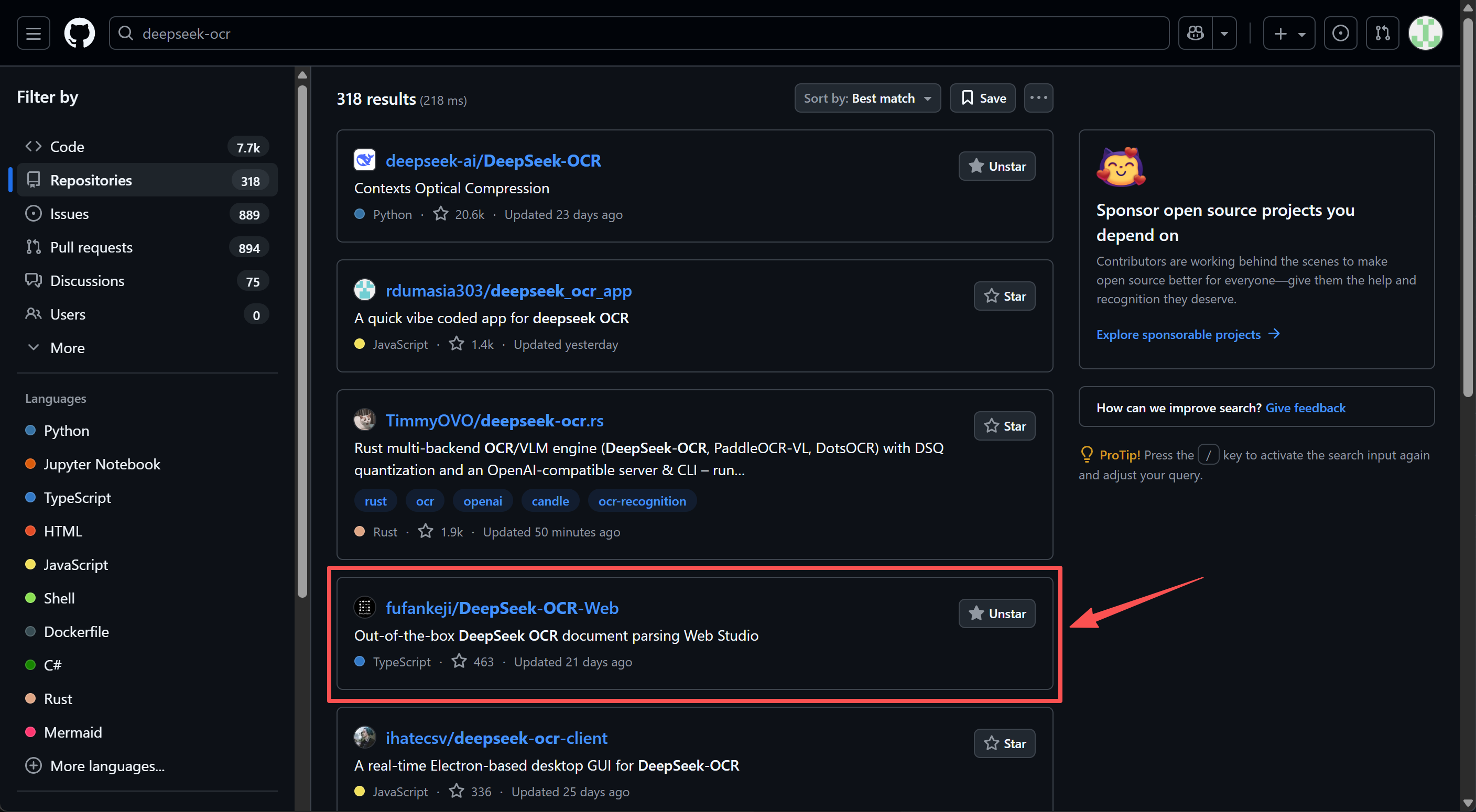Open the user avatar menu
This screenshot has width=1476, height=812.
pyautogui.click(x=1425, y=33)
